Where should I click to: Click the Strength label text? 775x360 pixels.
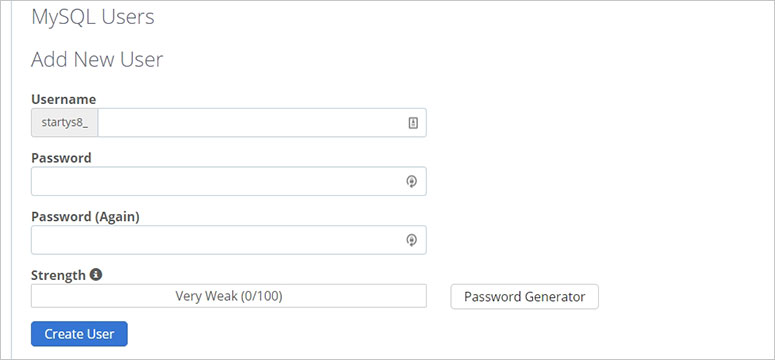58,275
